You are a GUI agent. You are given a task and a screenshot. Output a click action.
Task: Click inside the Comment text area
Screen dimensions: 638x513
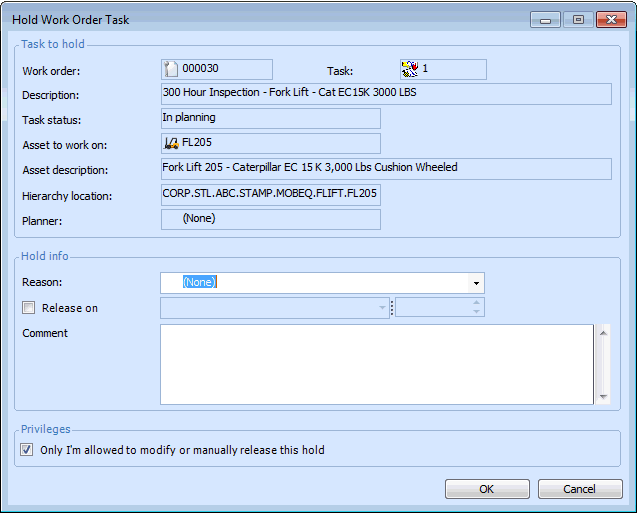tap(377, 364)
